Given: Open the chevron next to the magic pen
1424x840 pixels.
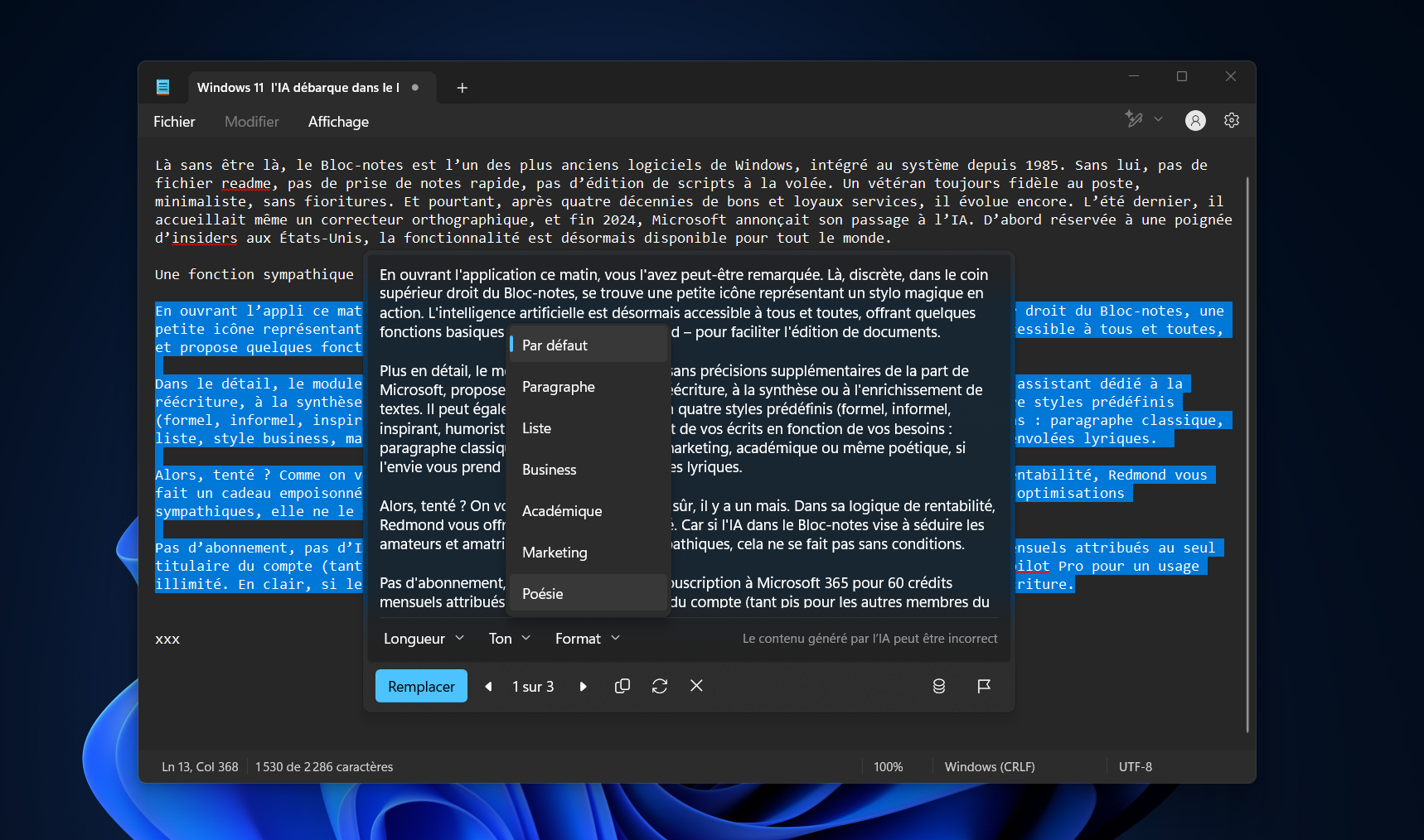Looking at the screenshot, I should [1157, 119].
